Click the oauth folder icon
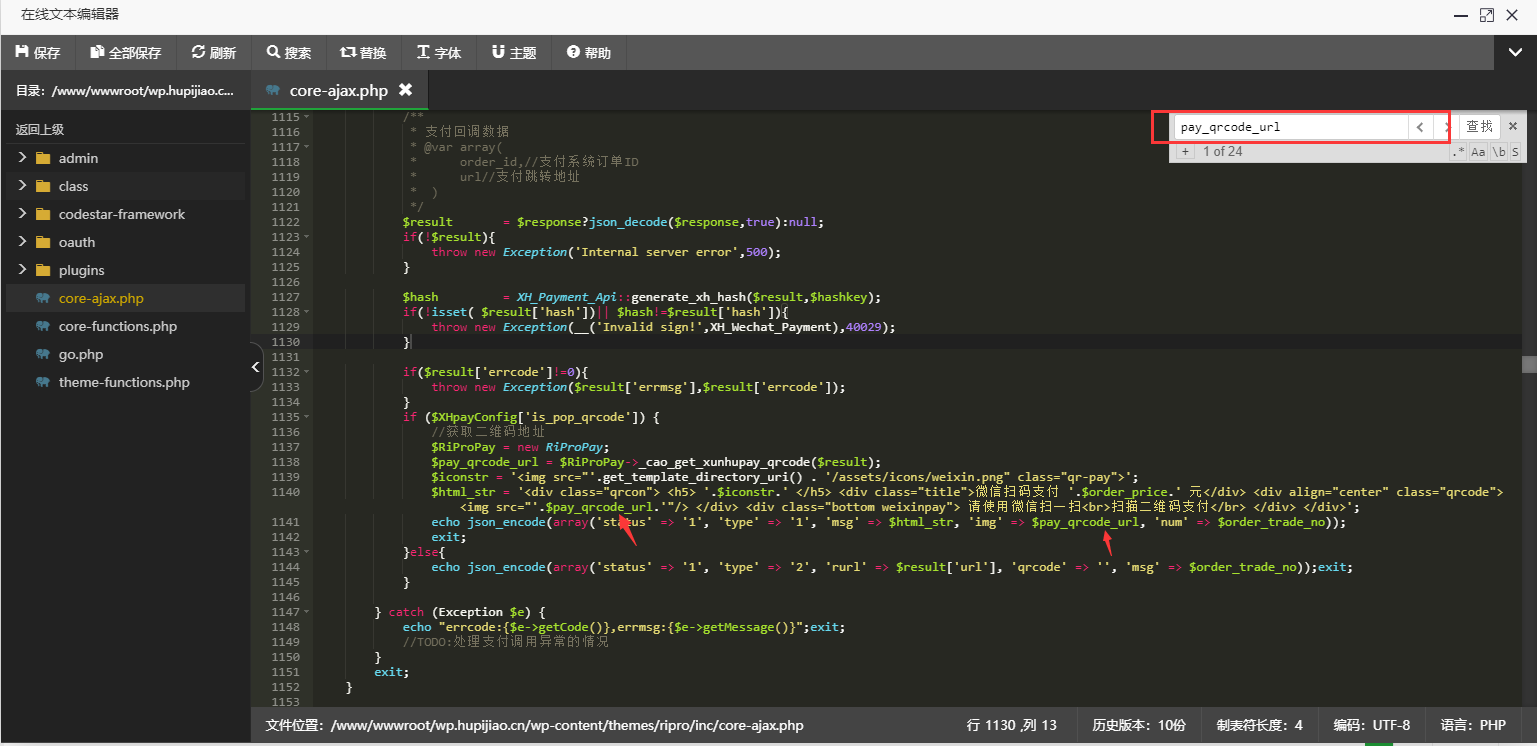 tap(42, 242)
